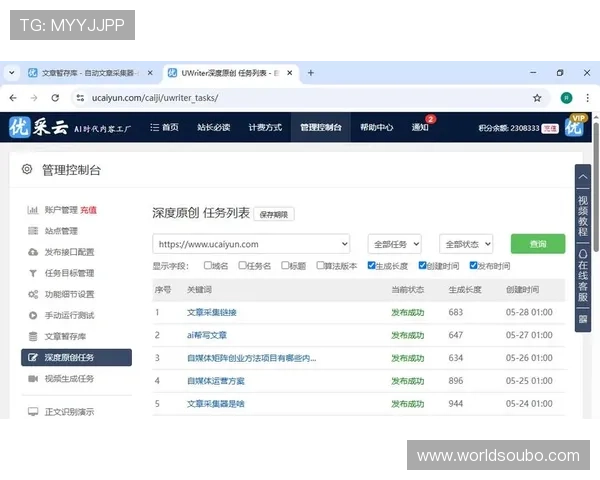The image size is (600, 480).
Task: Click the up chevron on right floating panel
Action: [x=583, y=177]
